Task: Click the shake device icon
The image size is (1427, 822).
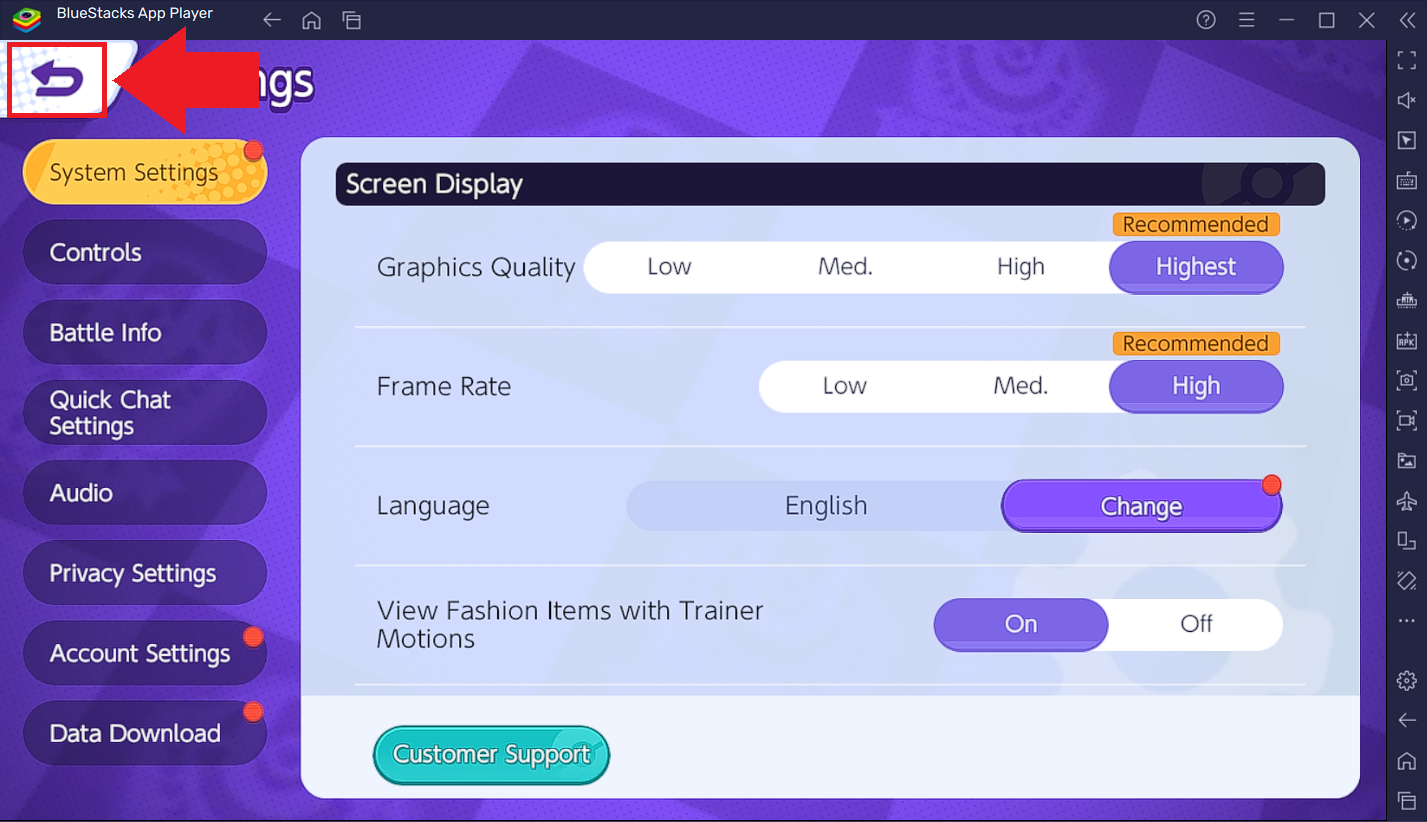Action: pyautogui.click(x=1407, y=580)
